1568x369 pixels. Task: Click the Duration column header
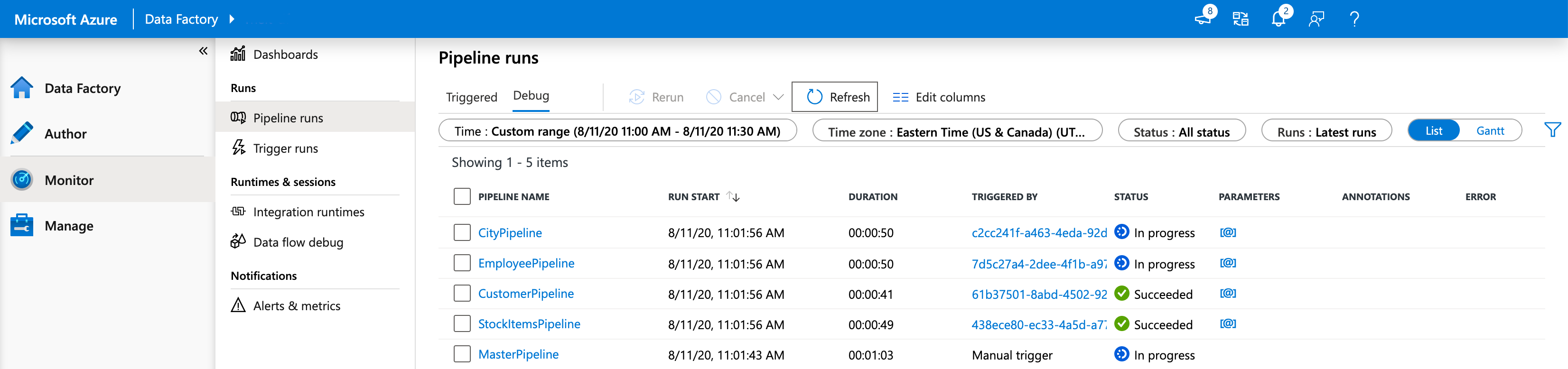coord(872,196)
